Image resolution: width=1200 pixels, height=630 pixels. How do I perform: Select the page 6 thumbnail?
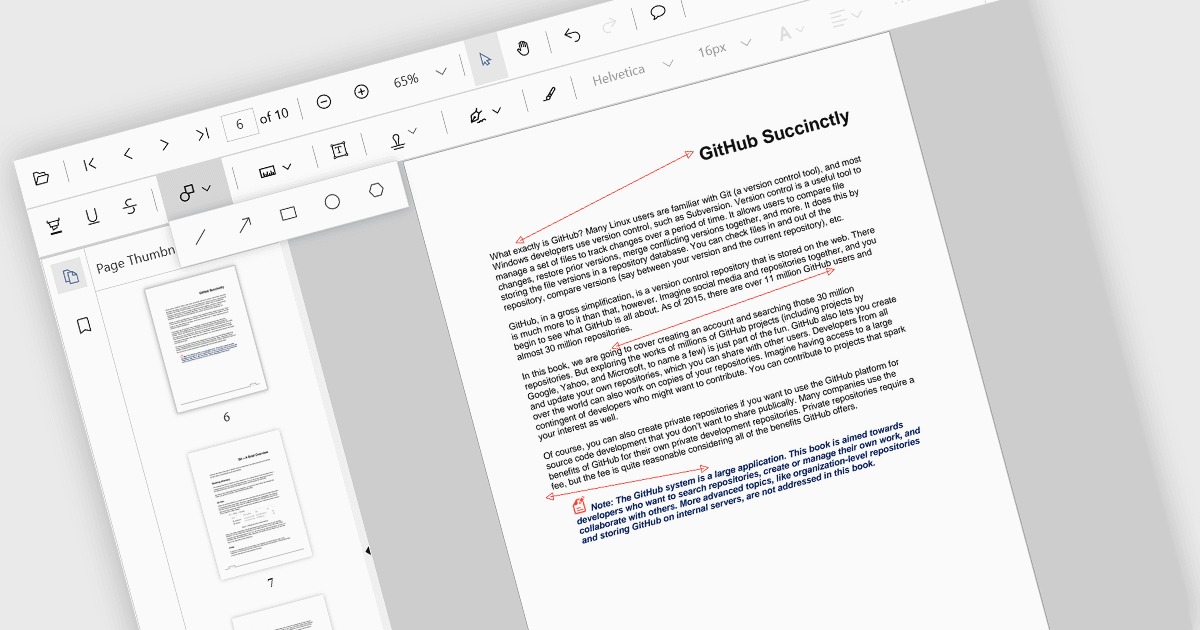(208, 337)
